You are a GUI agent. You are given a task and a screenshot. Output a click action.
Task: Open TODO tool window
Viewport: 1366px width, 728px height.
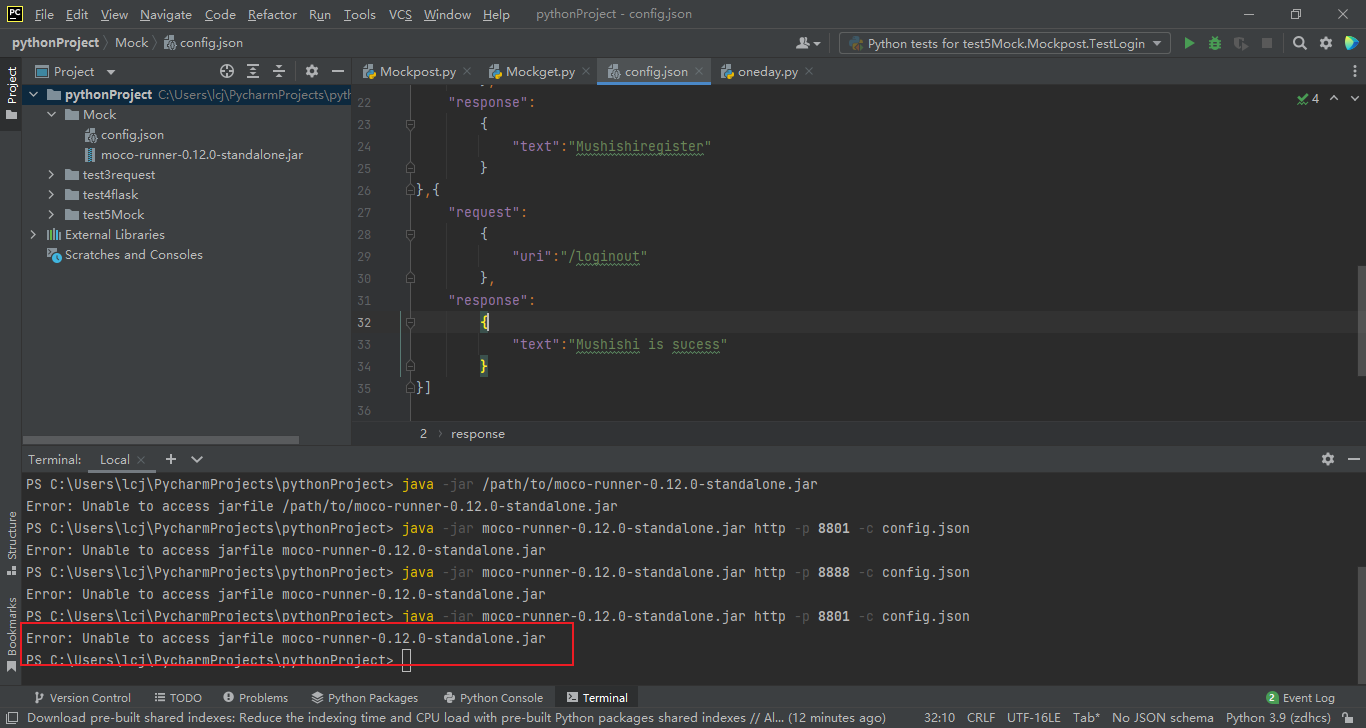[x=178, y=698]
